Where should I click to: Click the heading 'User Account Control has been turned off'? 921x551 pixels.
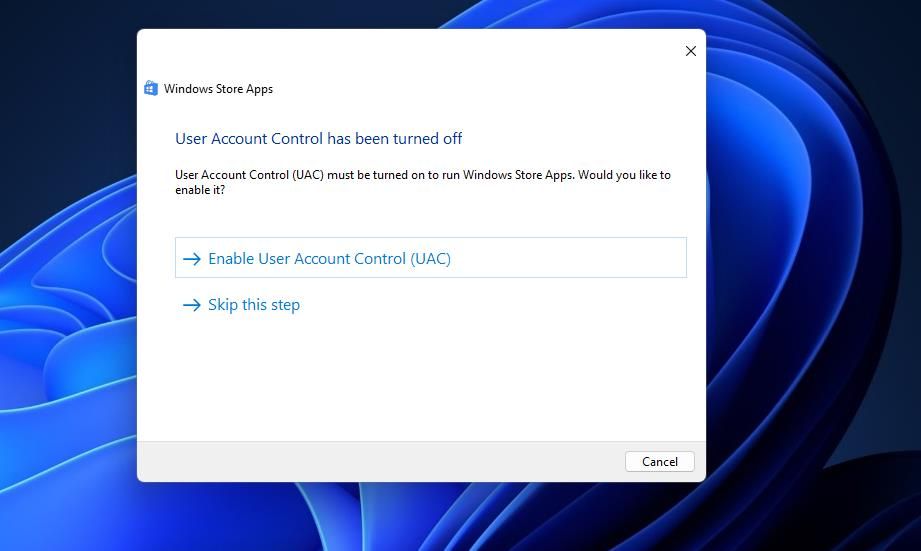(318, 139)
